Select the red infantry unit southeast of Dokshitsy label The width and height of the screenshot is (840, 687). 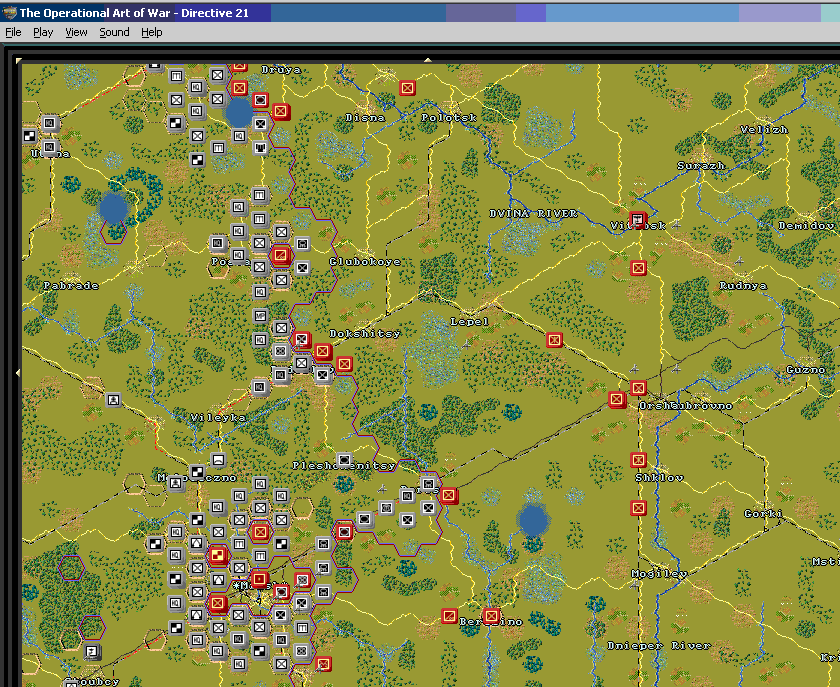click(344, 364)
